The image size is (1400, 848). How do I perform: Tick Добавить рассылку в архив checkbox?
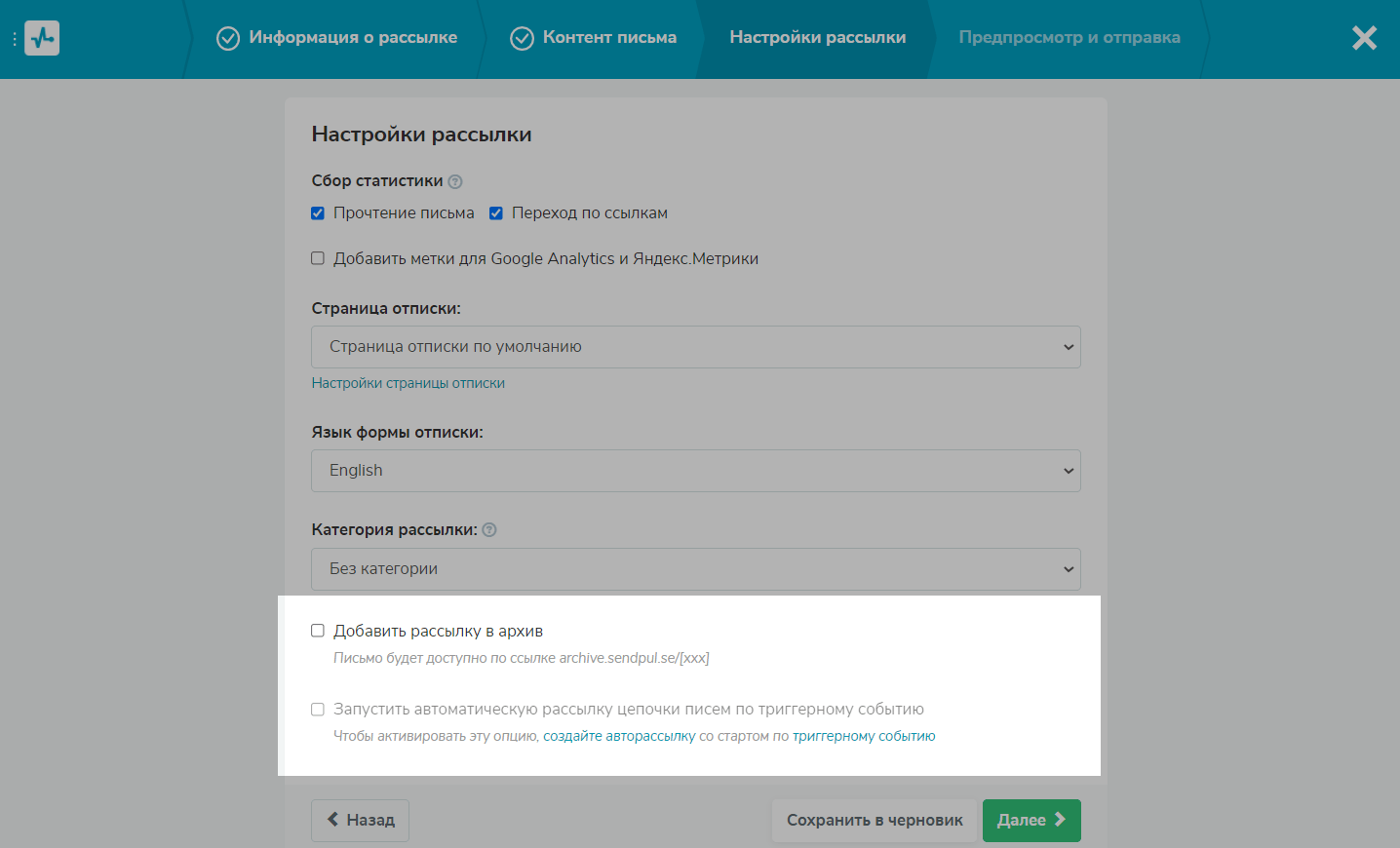[318, 631]
